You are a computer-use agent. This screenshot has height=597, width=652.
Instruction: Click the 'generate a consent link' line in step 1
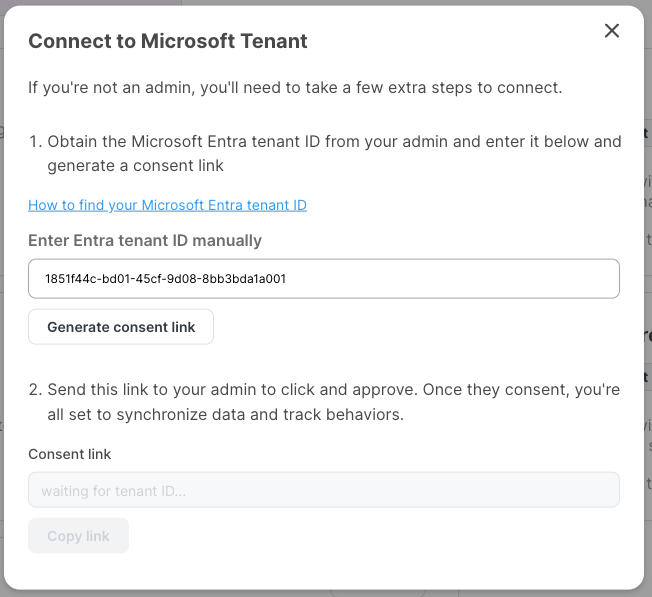tap(135, 165)
